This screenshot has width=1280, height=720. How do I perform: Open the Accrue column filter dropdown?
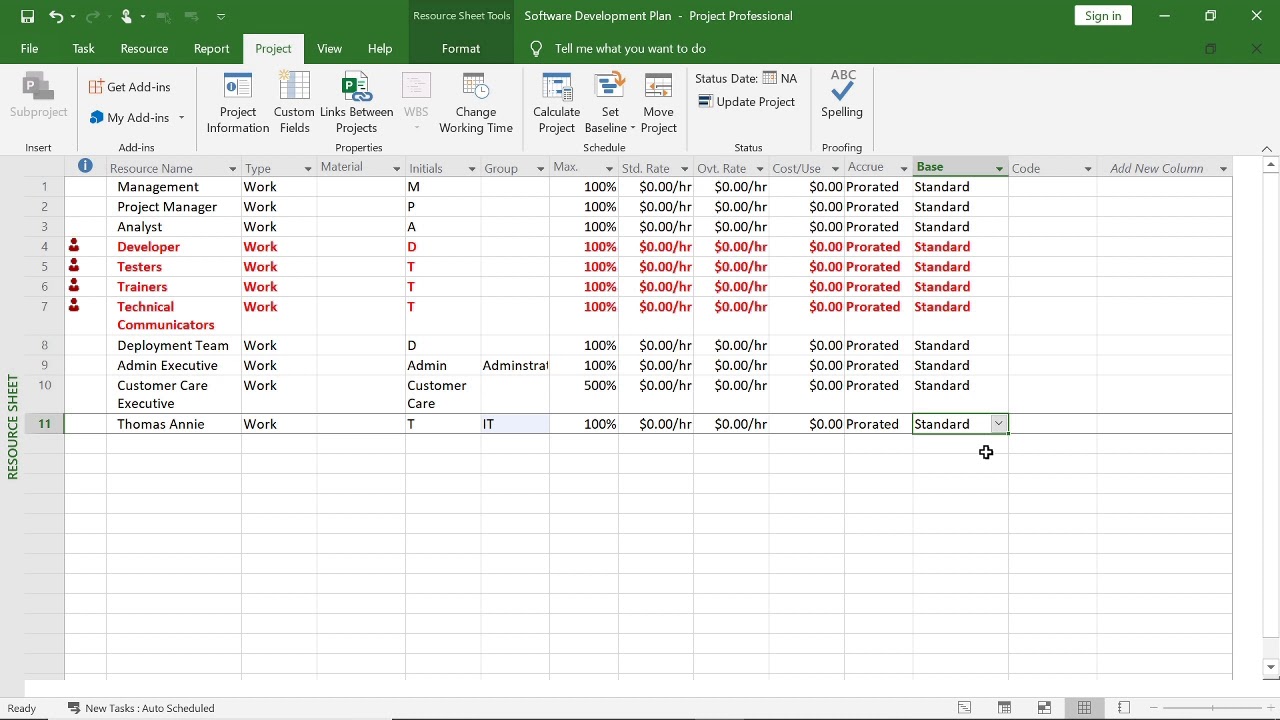click(903, 169)
